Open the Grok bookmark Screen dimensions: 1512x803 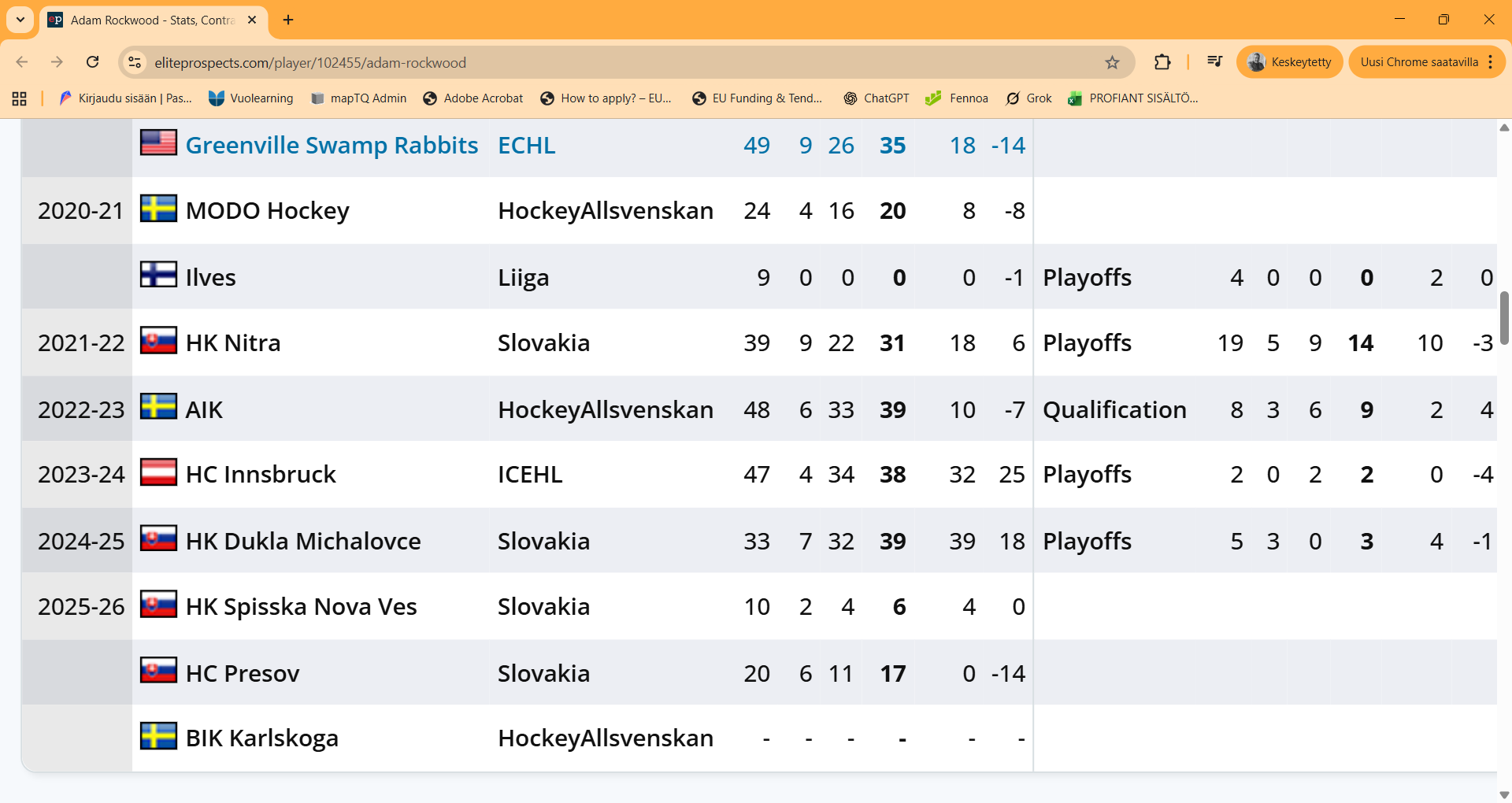pyautogui.click(x=1028, y=98)
